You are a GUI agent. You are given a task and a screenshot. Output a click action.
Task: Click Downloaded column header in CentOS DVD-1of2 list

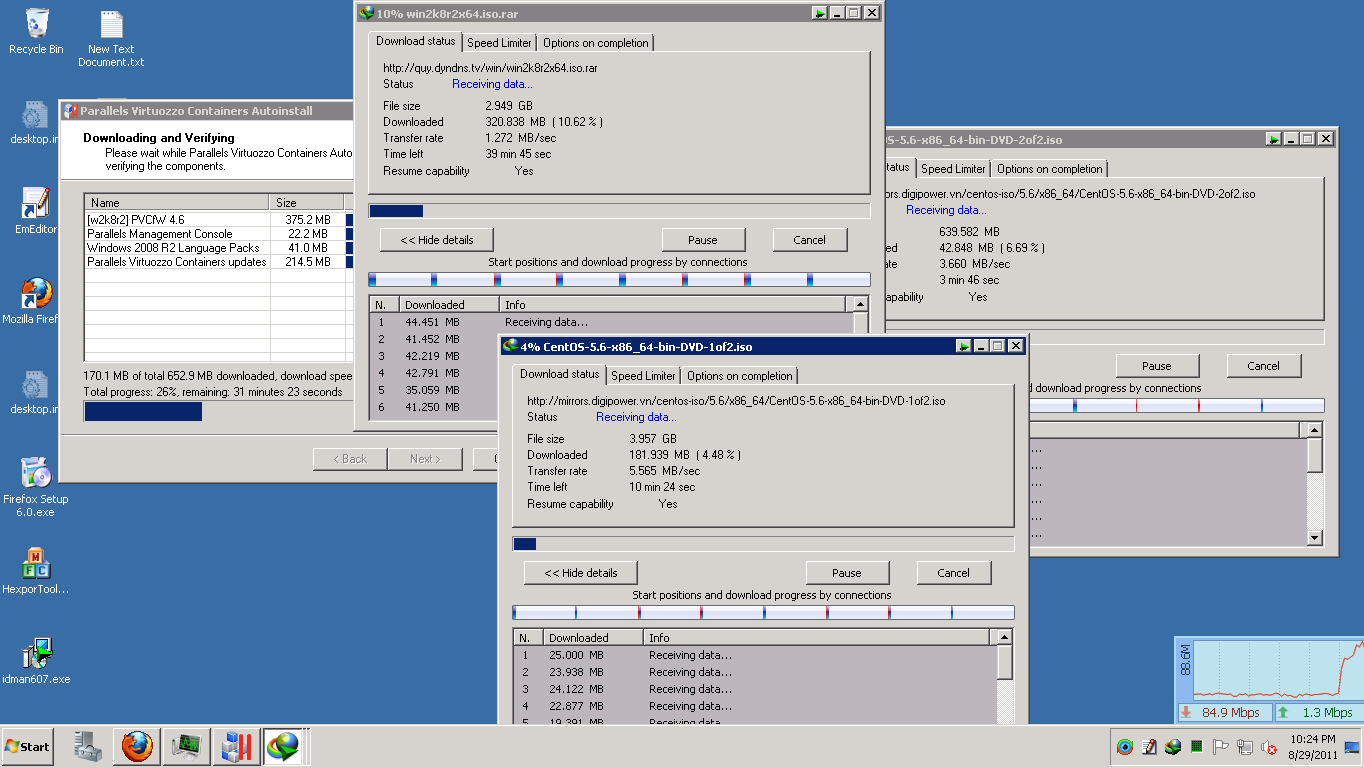click(x=593, y=637)
